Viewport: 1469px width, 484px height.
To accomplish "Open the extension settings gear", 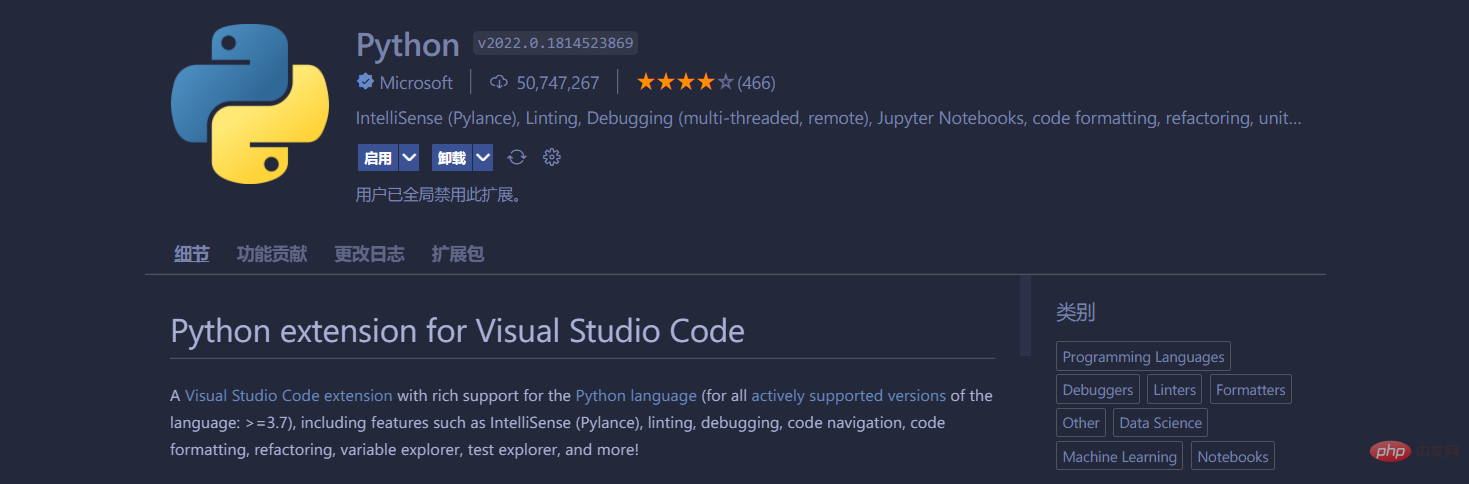I will [551, 157].
